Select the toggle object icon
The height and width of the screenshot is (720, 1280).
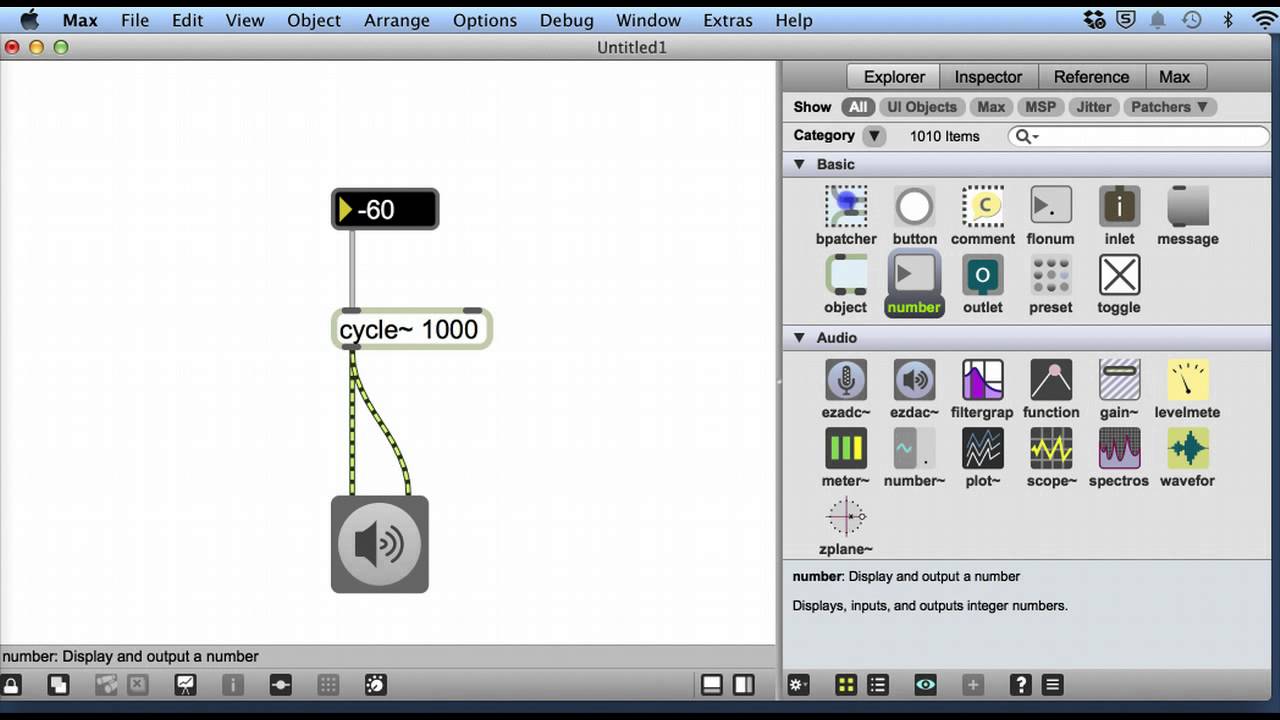click(1119, 275)
